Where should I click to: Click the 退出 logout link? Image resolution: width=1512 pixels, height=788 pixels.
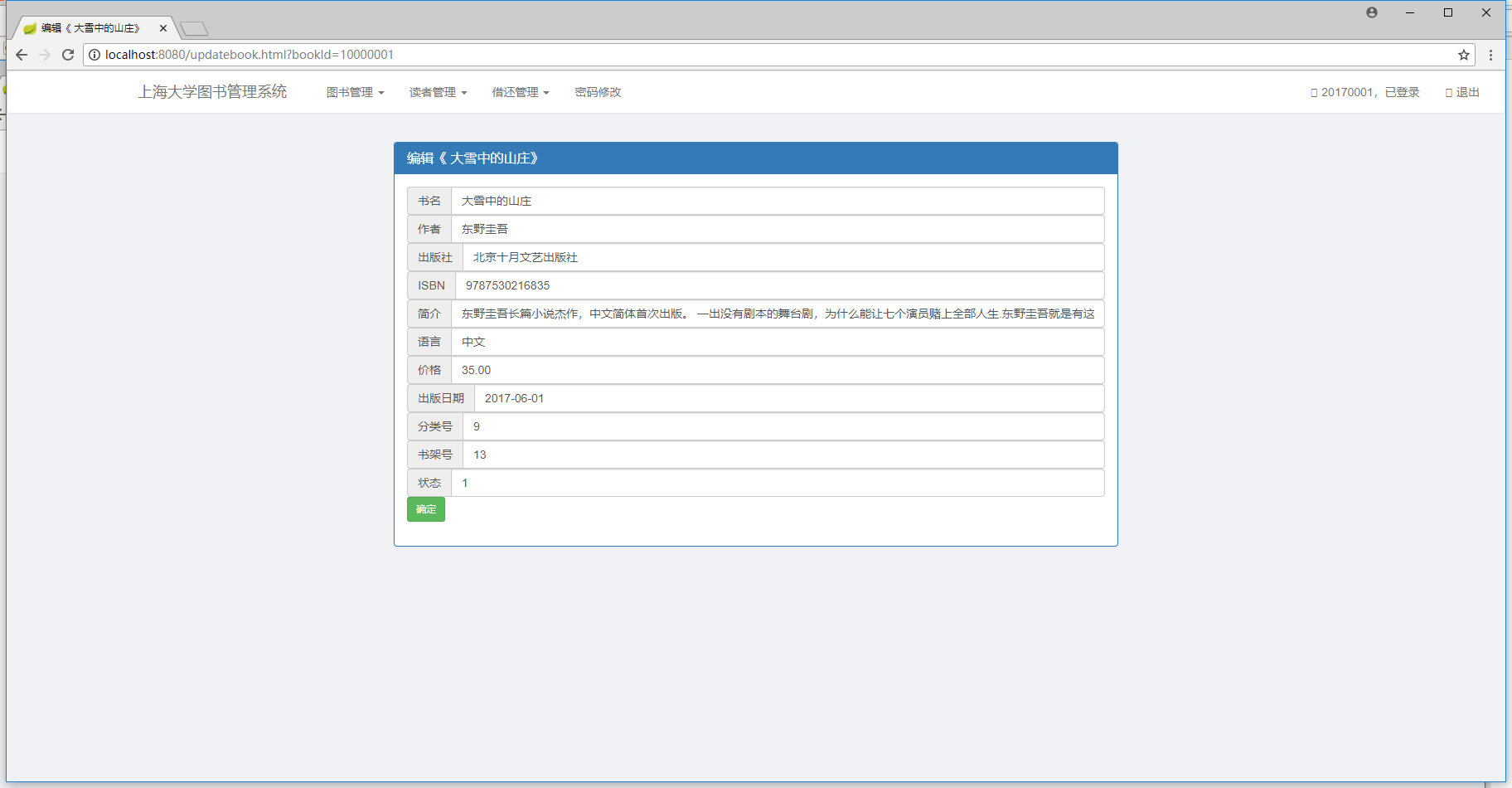1462,92
